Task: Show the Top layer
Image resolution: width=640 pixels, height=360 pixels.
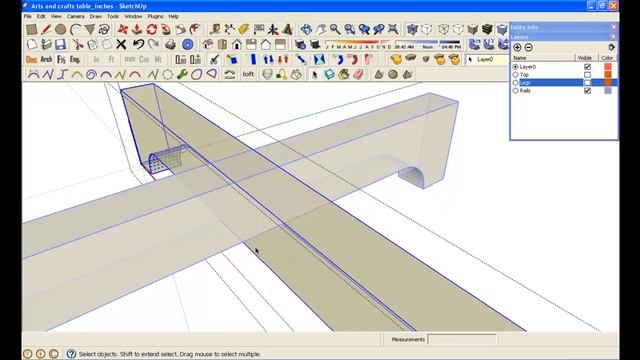Action: point(587,75)
